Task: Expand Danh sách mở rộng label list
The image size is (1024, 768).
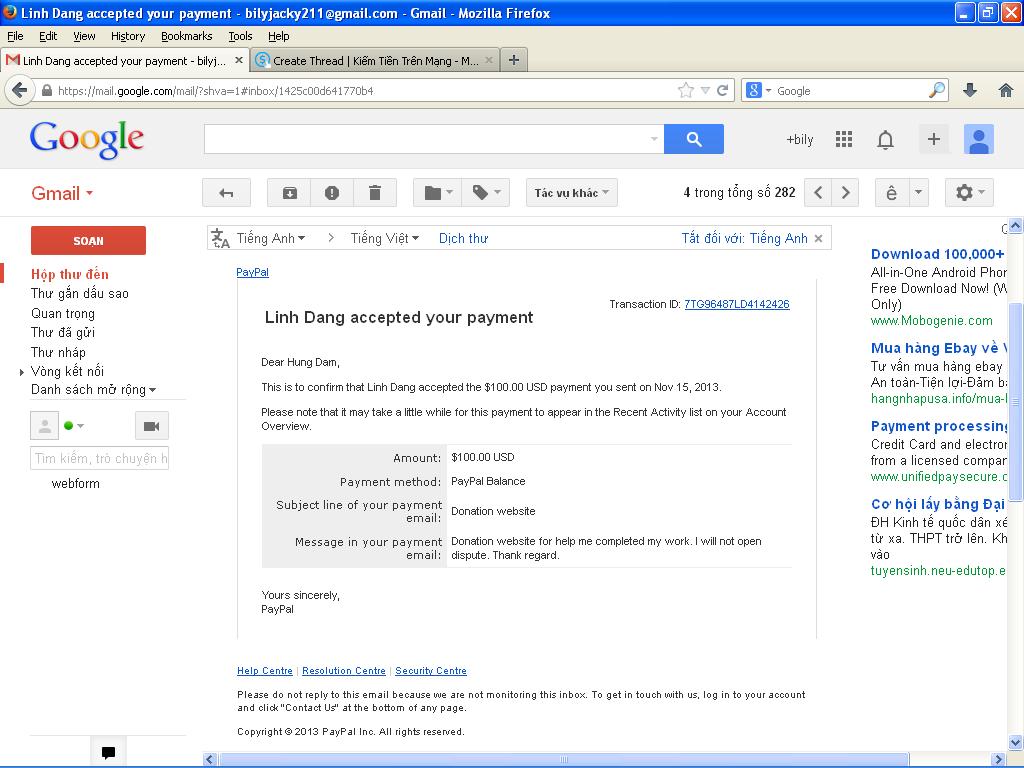Action: (x=93, y=389)
